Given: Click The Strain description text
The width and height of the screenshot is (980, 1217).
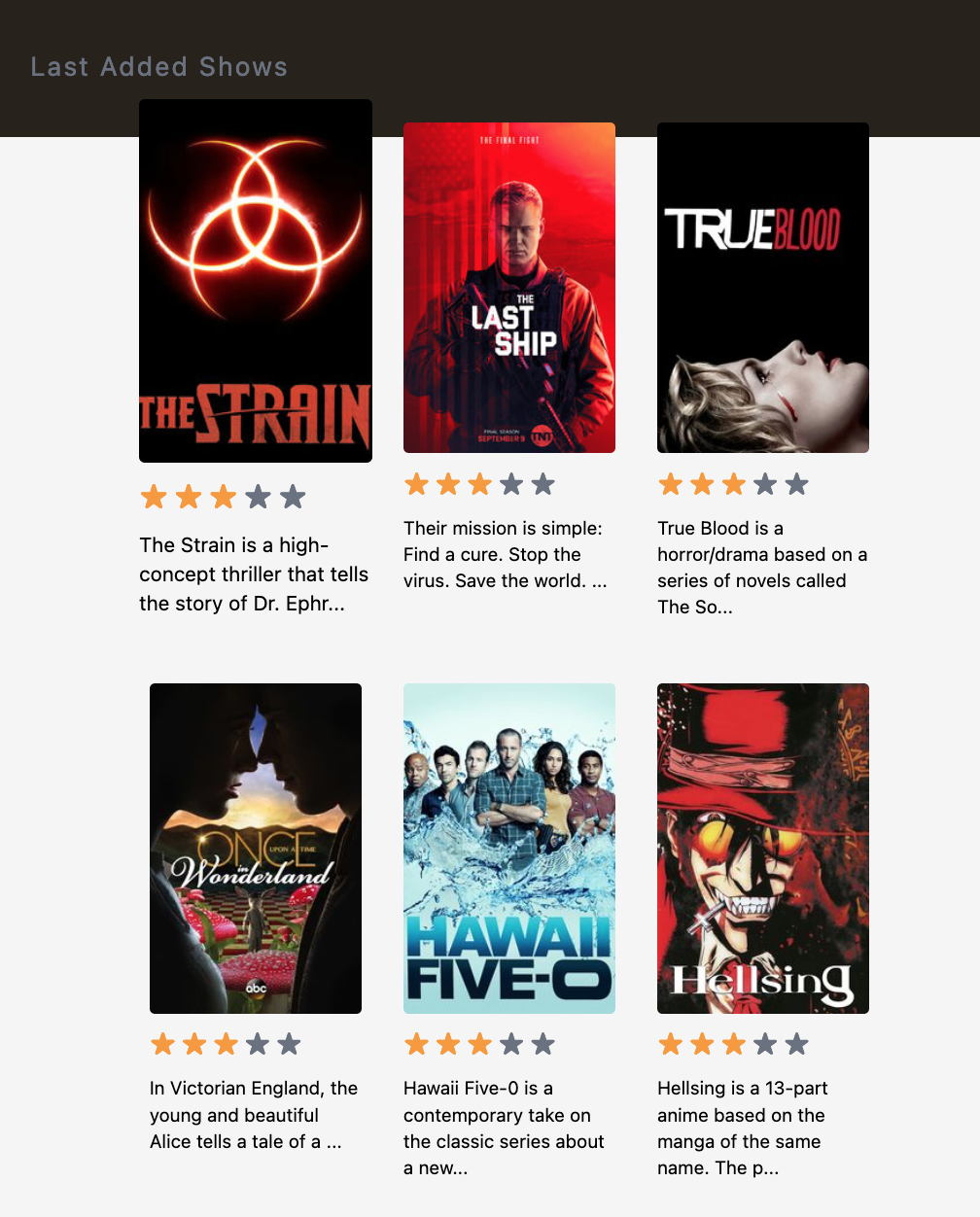Looking at the screenshot, I should [x=254, y=574].
